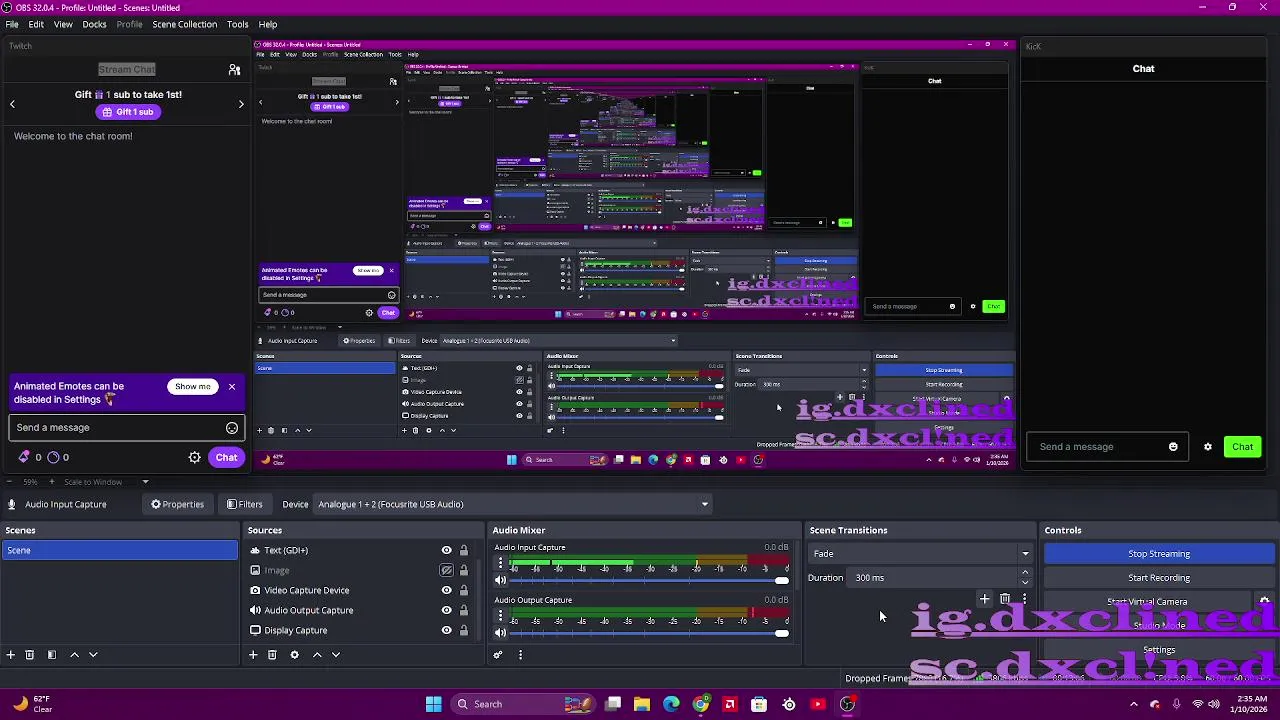Screen dimensions: 1280x720
Task: Open scene transition properties three-dot menu
Action: [x=1024, y=599]
